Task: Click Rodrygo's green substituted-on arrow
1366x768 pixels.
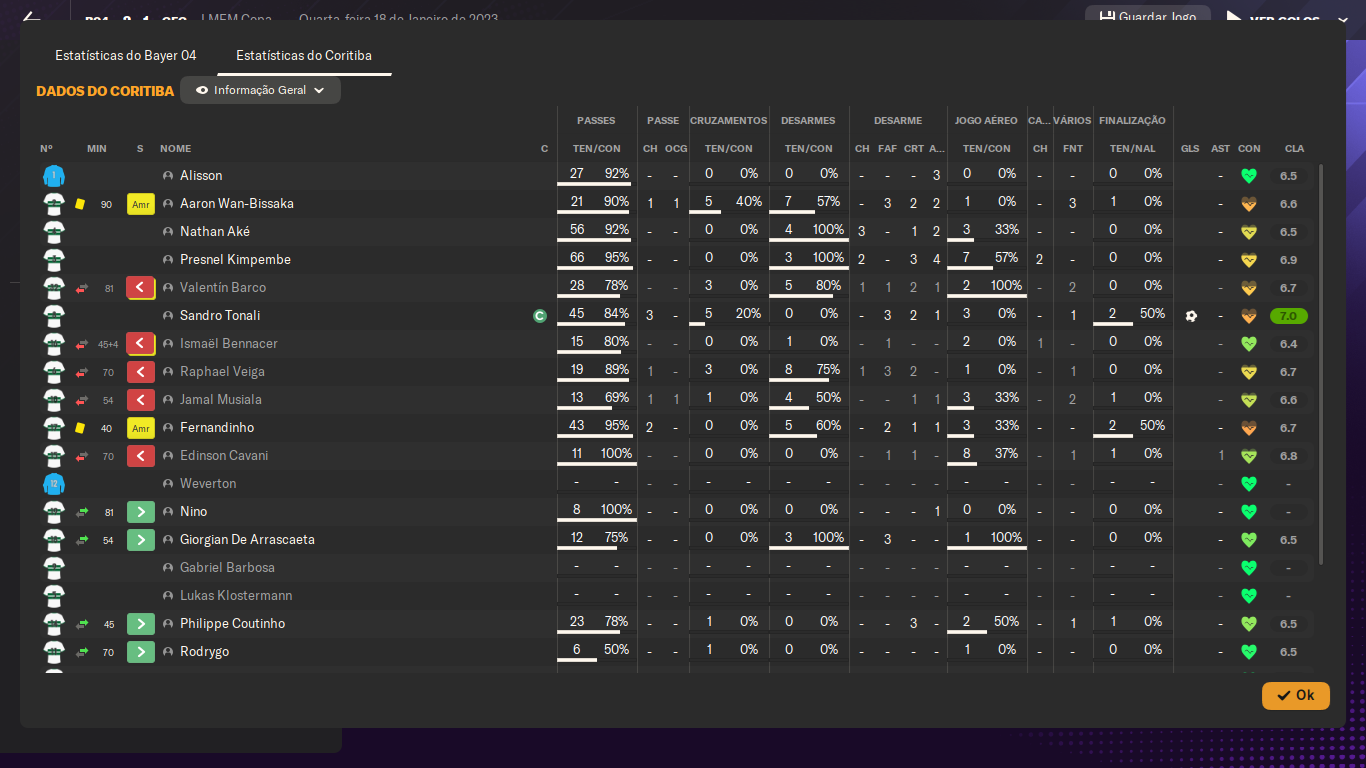Action: 141,652
